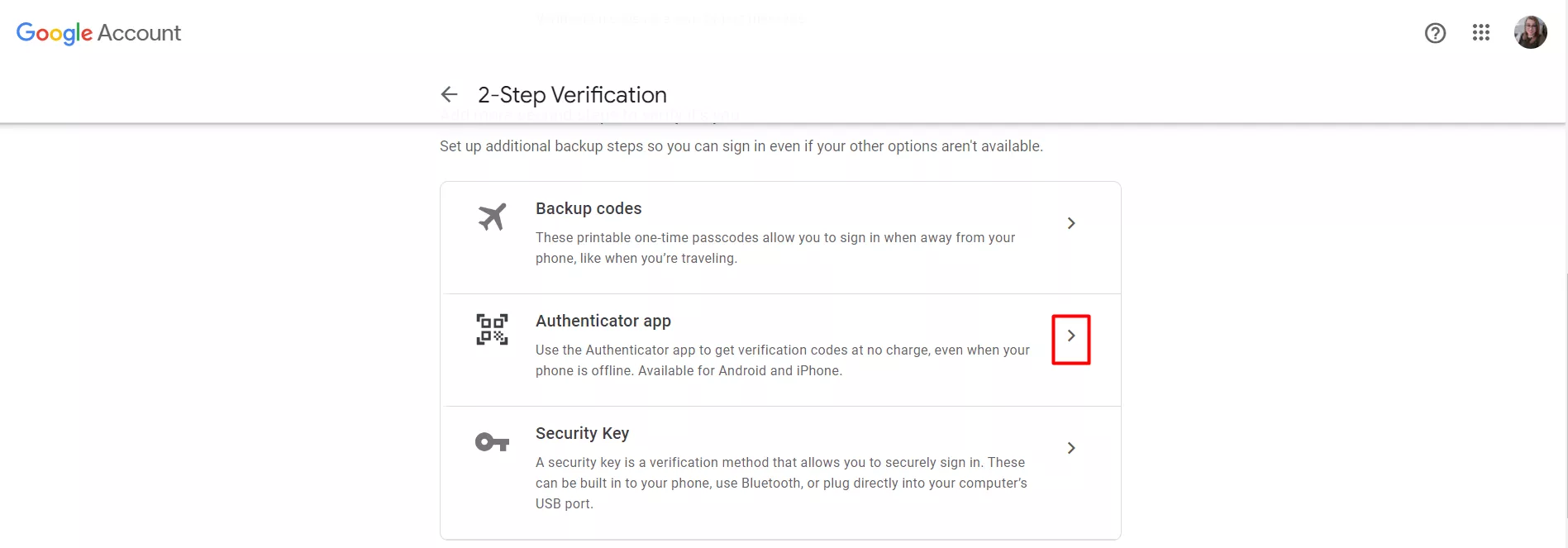This screenshot has width=1568, height=548.
Task: Go back using the left arrow
Action: coord(449,95)
